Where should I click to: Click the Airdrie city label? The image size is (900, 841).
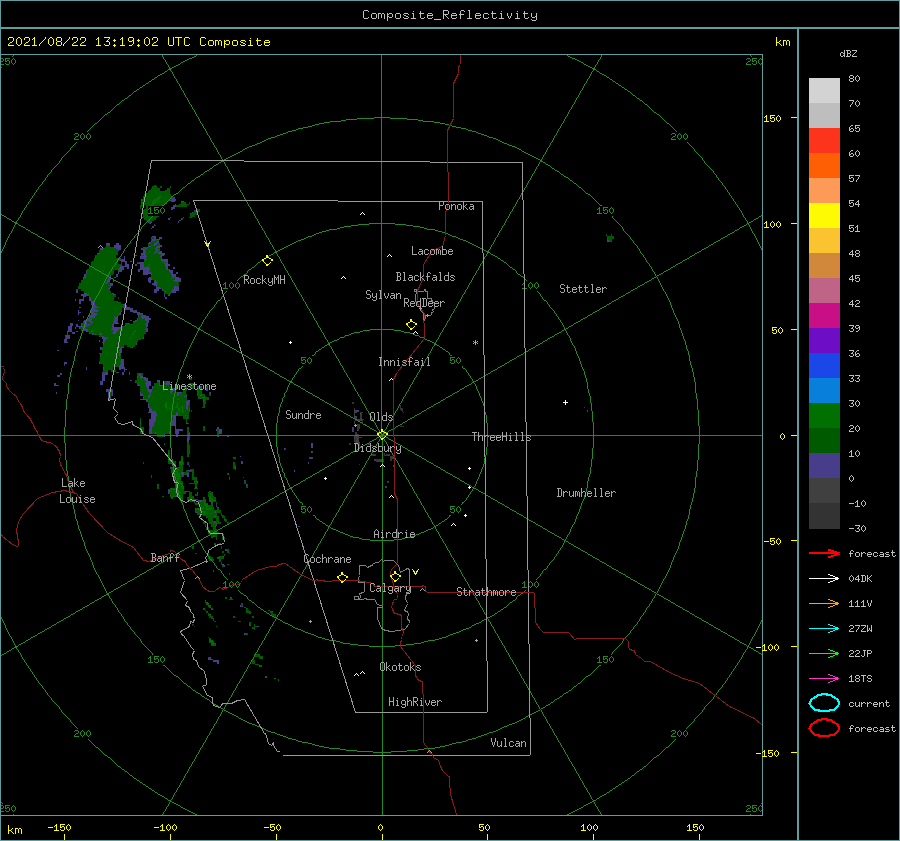394,534
